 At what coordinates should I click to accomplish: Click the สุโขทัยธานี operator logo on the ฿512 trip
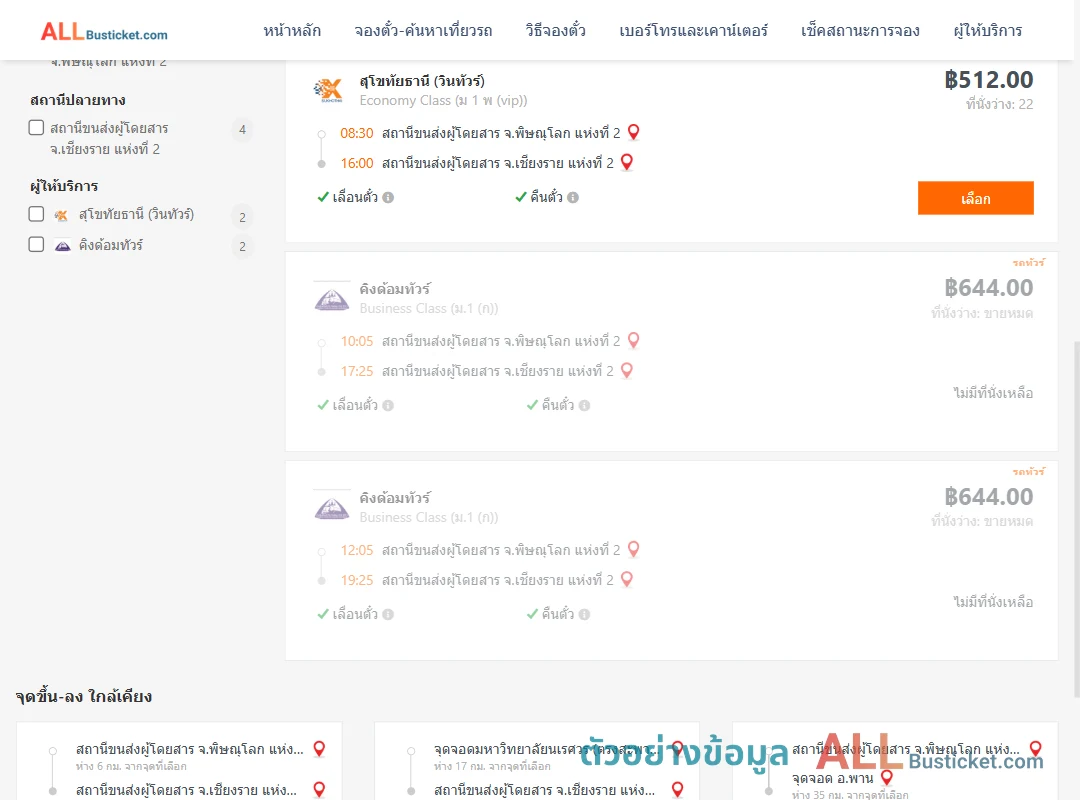[x=328, y=90]
